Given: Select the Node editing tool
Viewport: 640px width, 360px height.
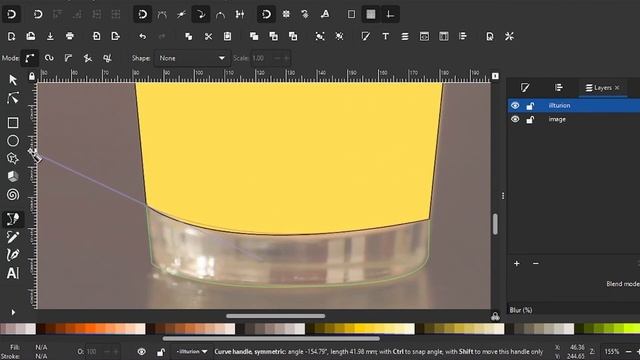Looking at the screenshot, I should click(13, 98).
